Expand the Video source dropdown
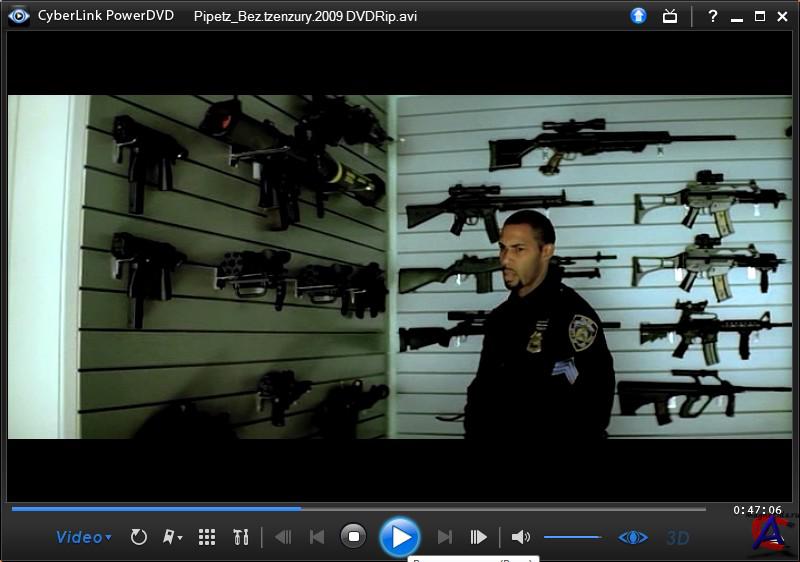800x562 pixels. (x=84, y=538)
